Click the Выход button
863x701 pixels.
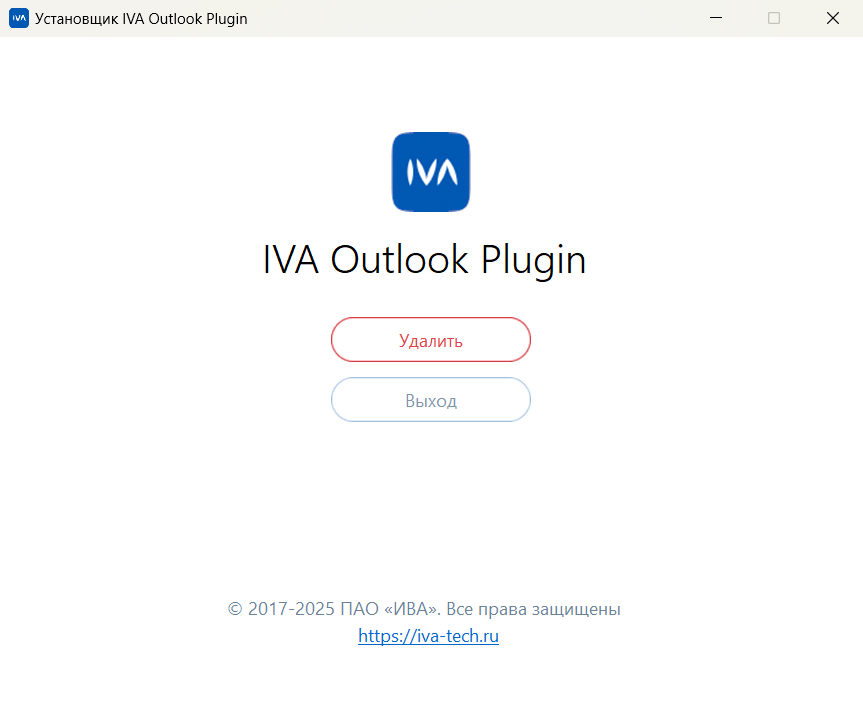coord(430,399)
